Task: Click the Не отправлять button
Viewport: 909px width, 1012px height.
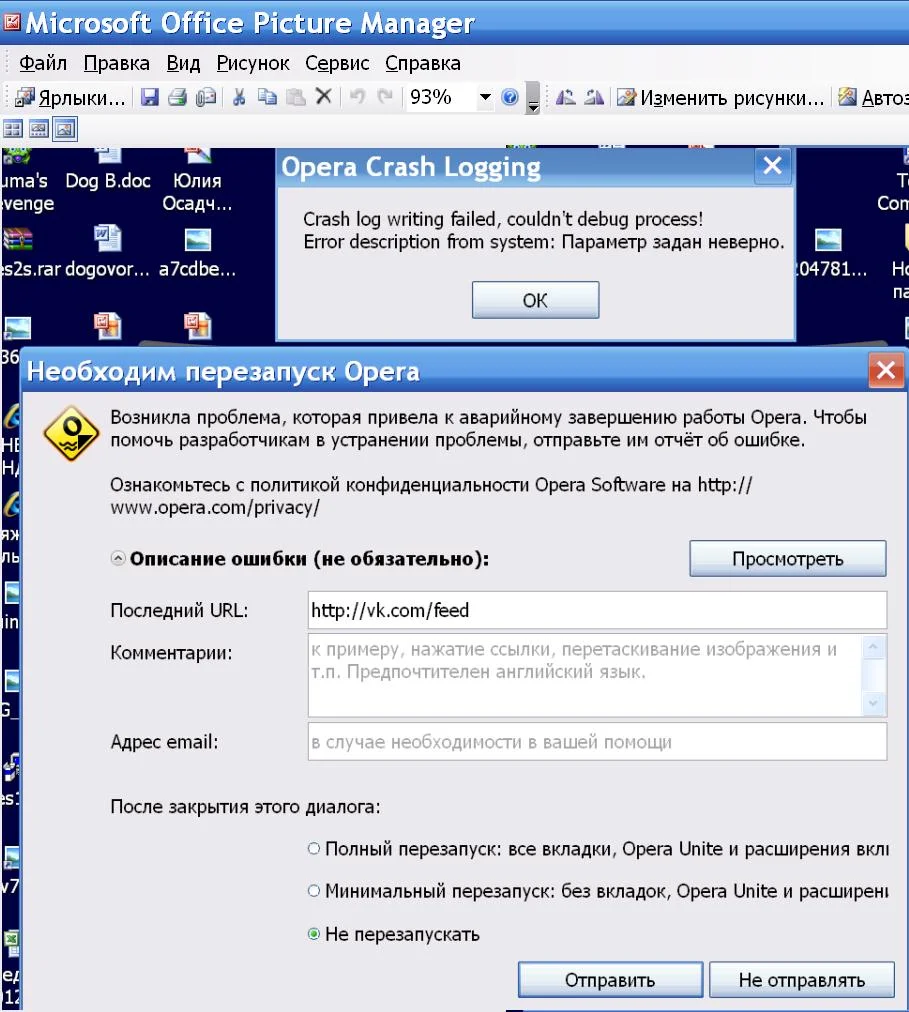Action: (802, 980)
